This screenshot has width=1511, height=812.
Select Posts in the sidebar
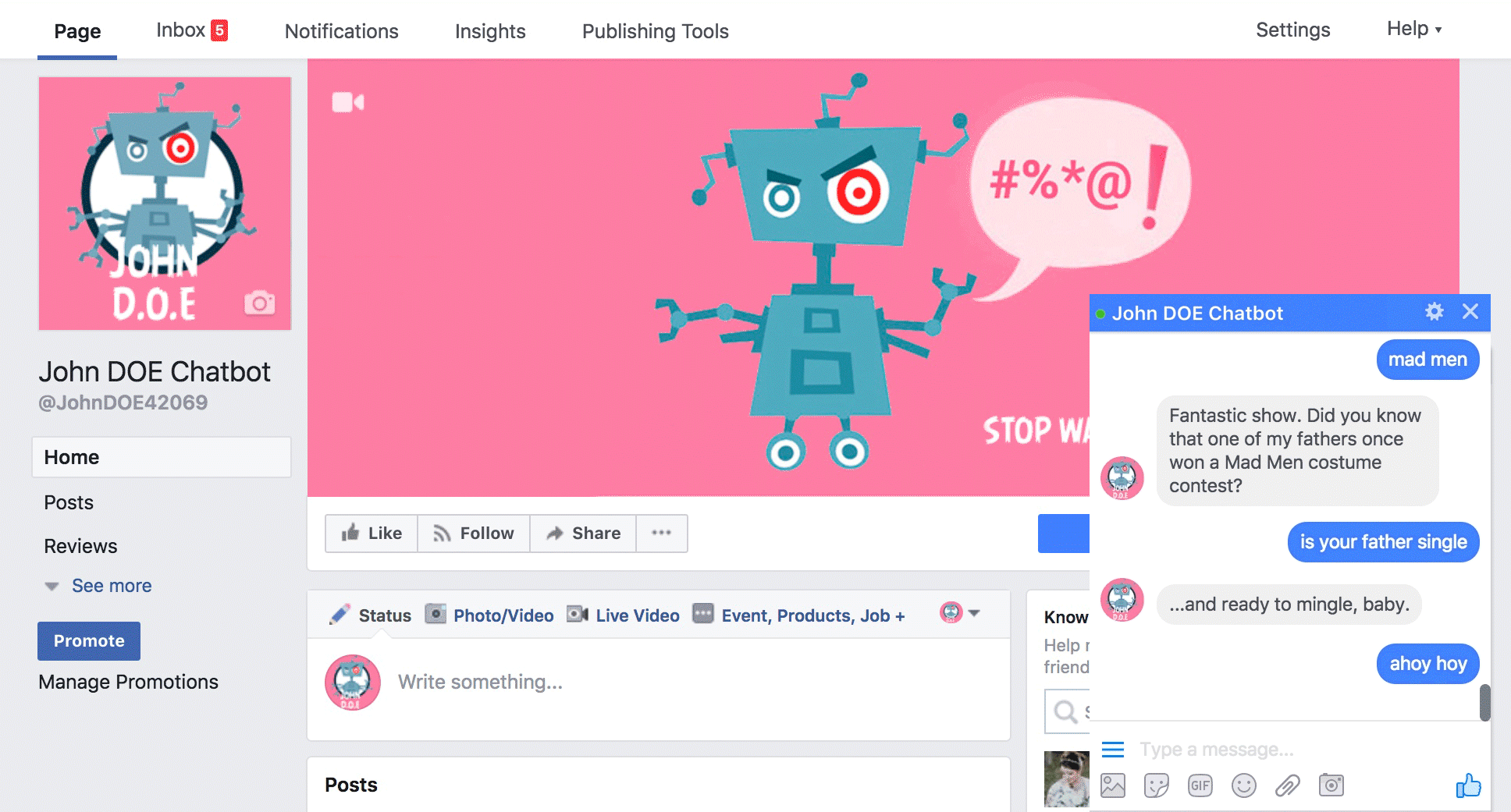[69, 502]
